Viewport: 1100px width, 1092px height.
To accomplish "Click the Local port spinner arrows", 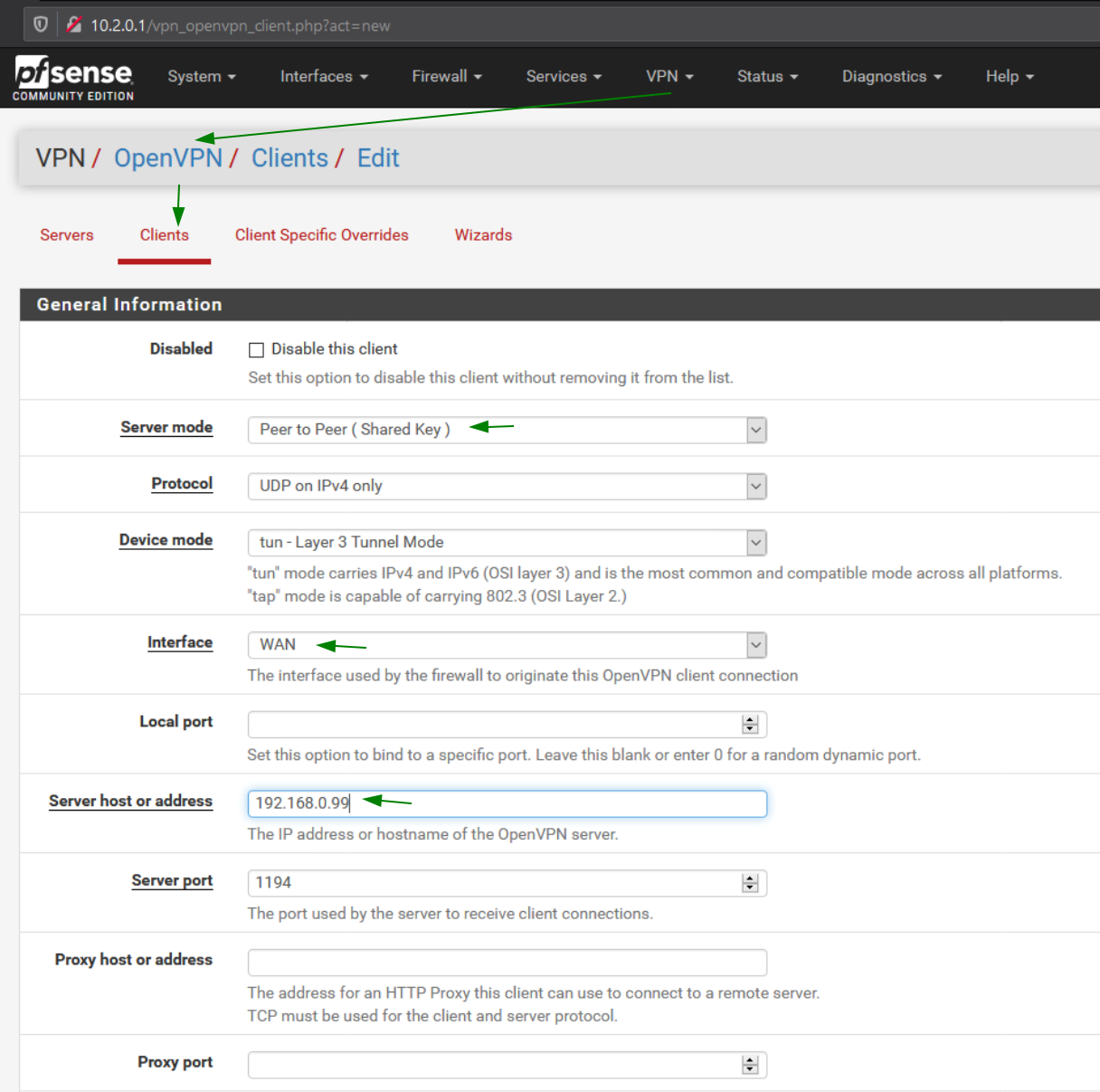I will [x=750, y=725].
